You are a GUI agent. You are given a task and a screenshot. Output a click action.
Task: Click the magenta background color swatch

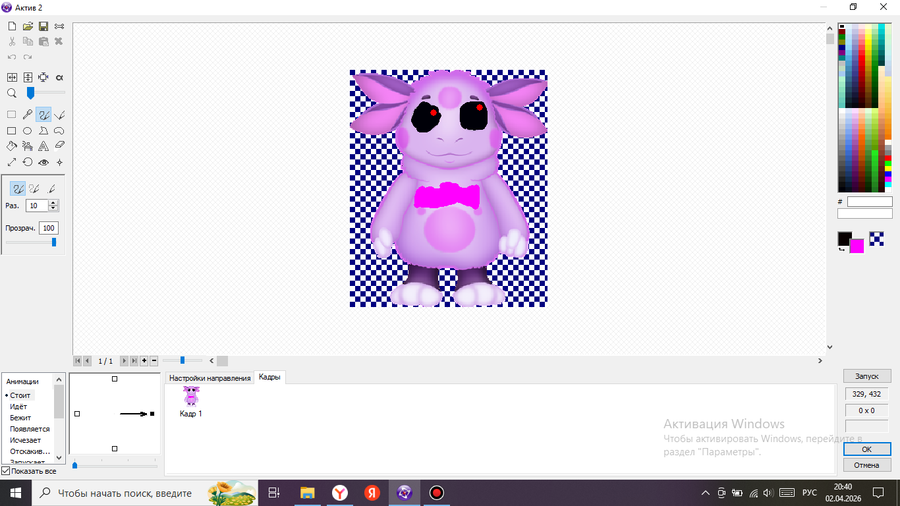(x=858, y=247)
